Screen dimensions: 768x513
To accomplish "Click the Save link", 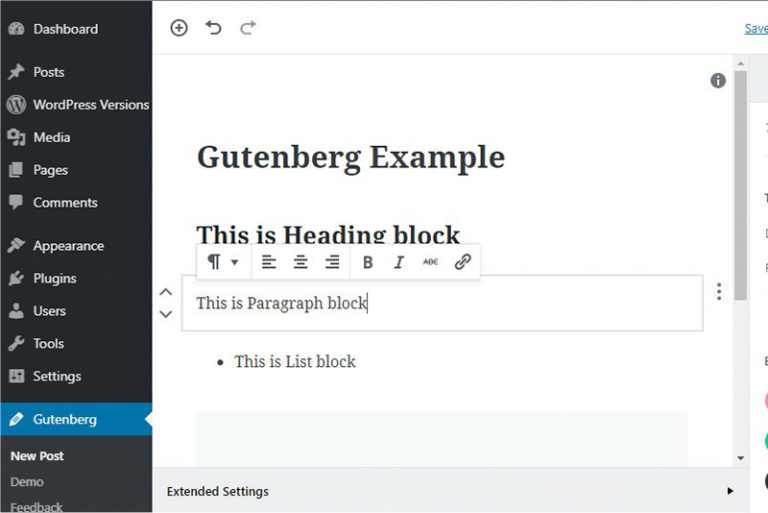I will [x=756, y=28].
